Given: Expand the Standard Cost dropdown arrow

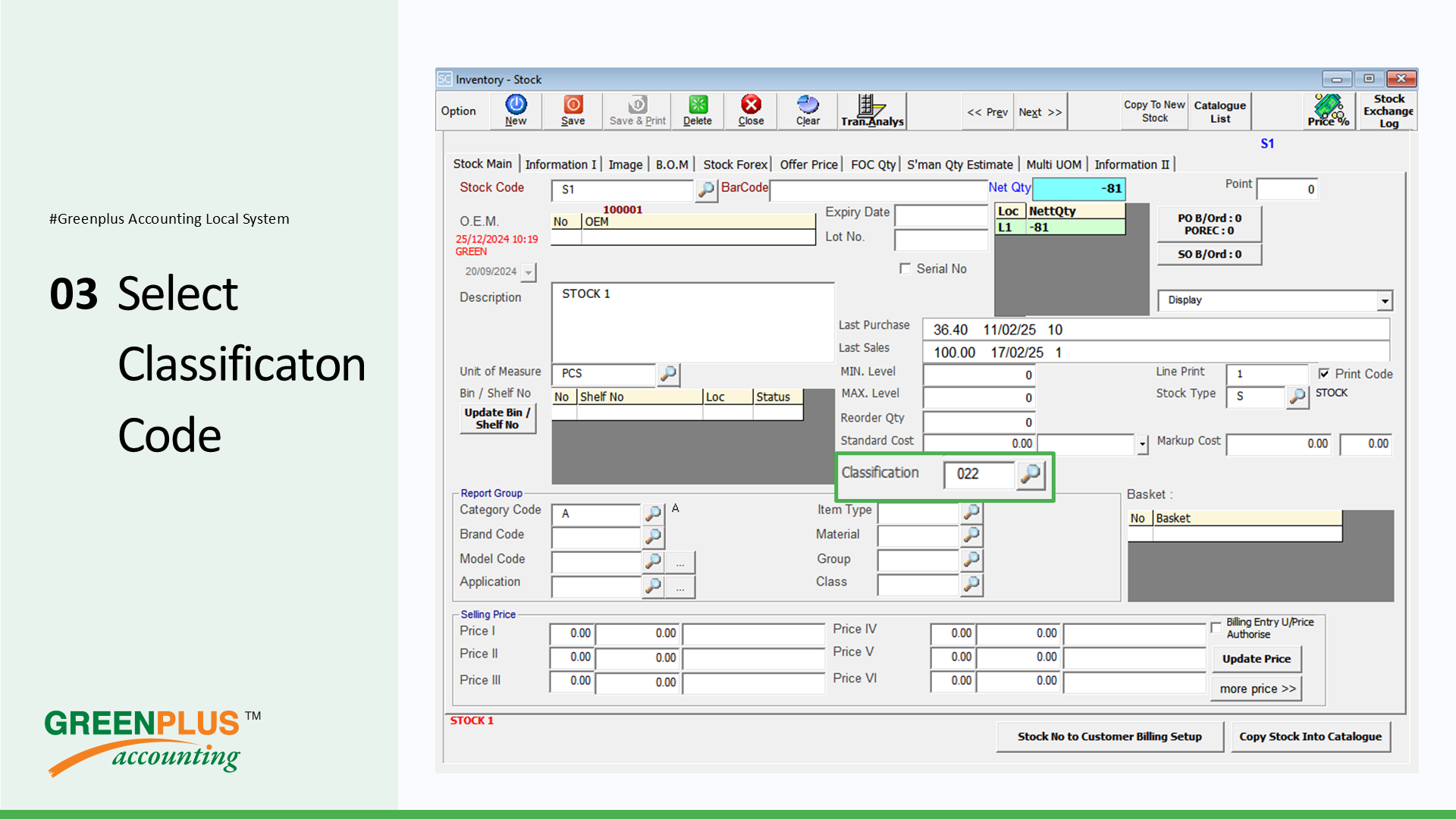Looking at the screenshot, I should pyautogui.click(x=1142, y=444).
